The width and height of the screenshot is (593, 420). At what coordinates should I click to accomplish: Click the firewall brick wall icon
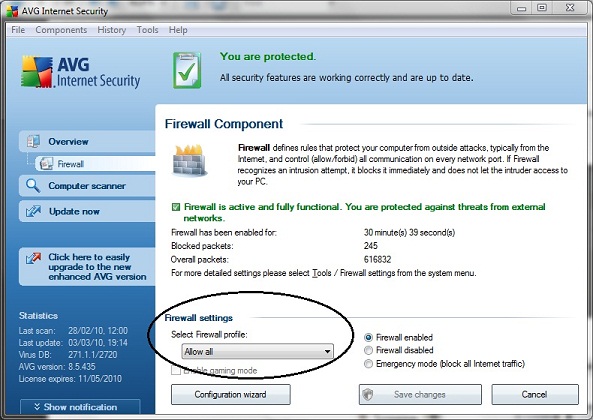189,160
